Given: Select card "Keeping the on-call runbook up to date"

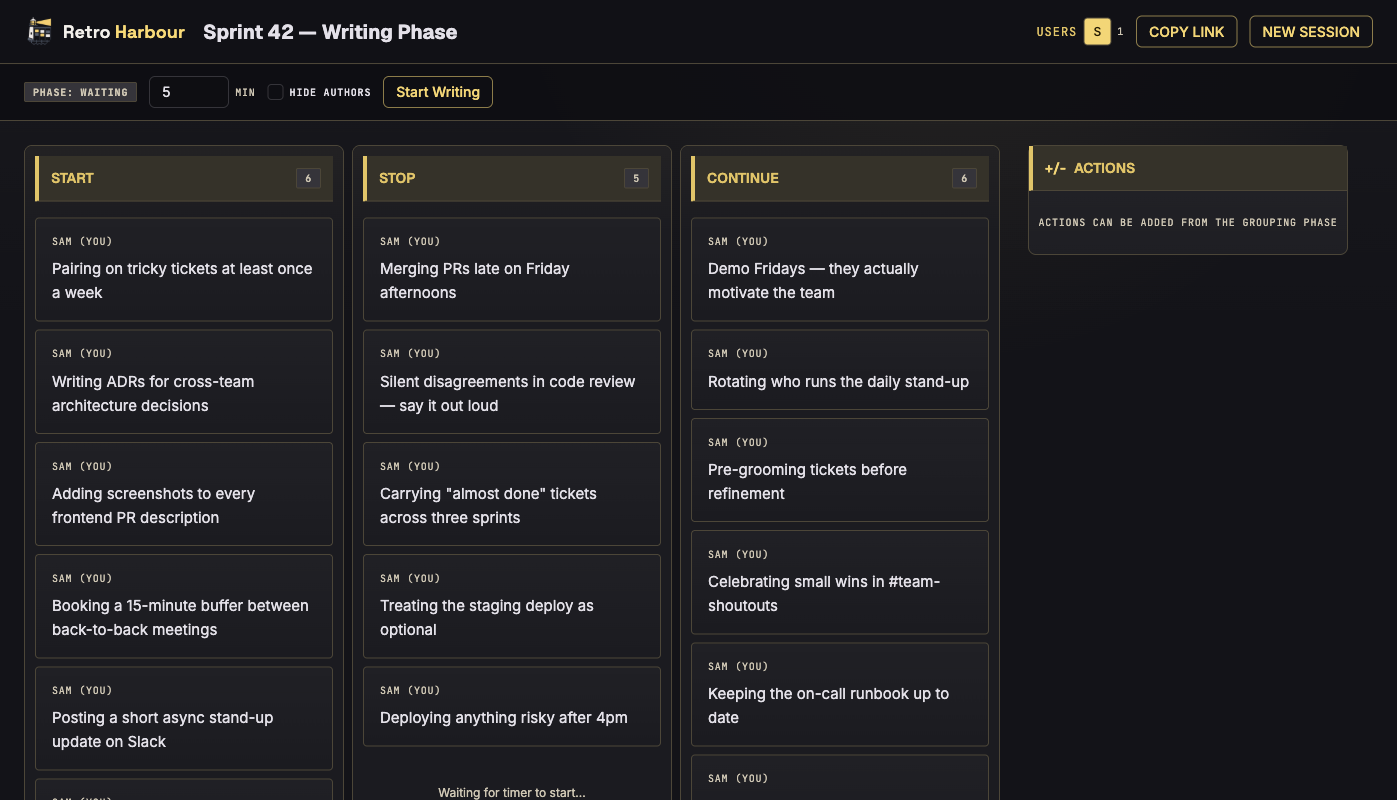Looking at the screenshot, I should 840,694.
